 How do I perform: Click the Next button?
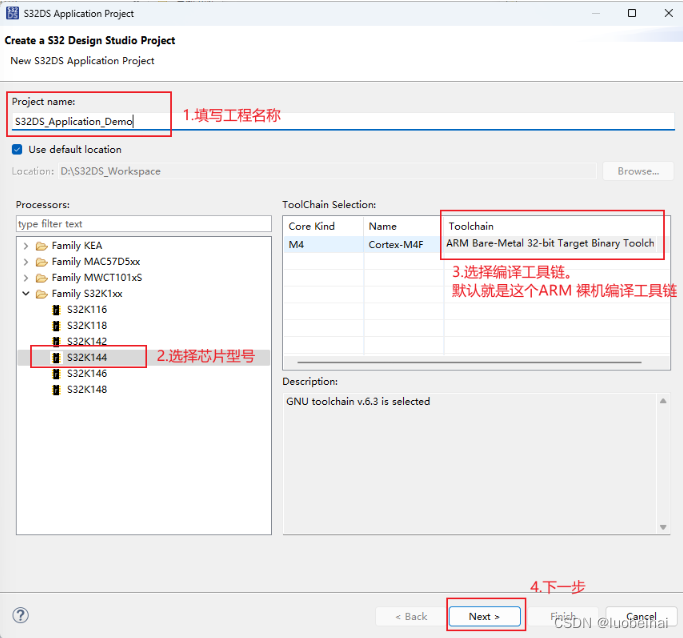(484, 616)
